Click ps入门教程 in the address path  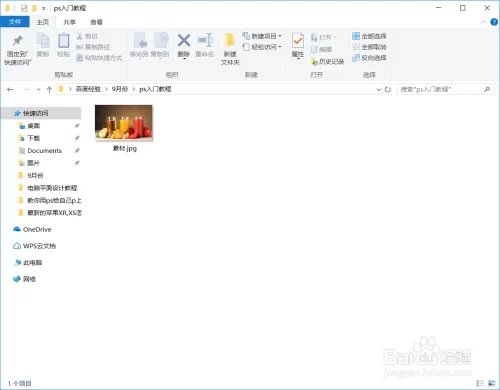155,89
